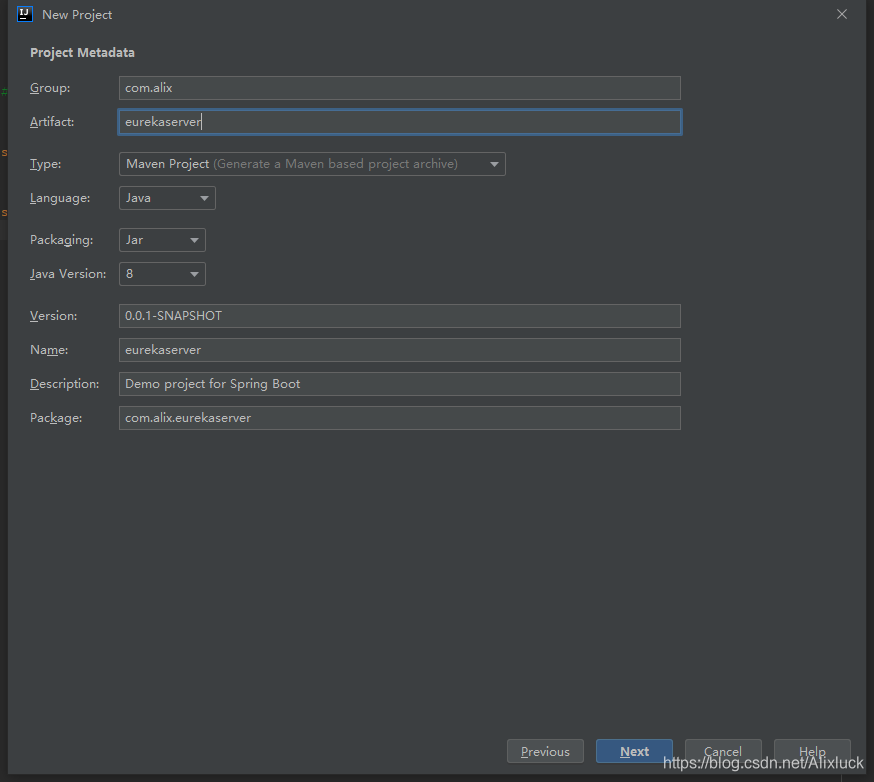Cancel the new project wizard

pos(723,751)
